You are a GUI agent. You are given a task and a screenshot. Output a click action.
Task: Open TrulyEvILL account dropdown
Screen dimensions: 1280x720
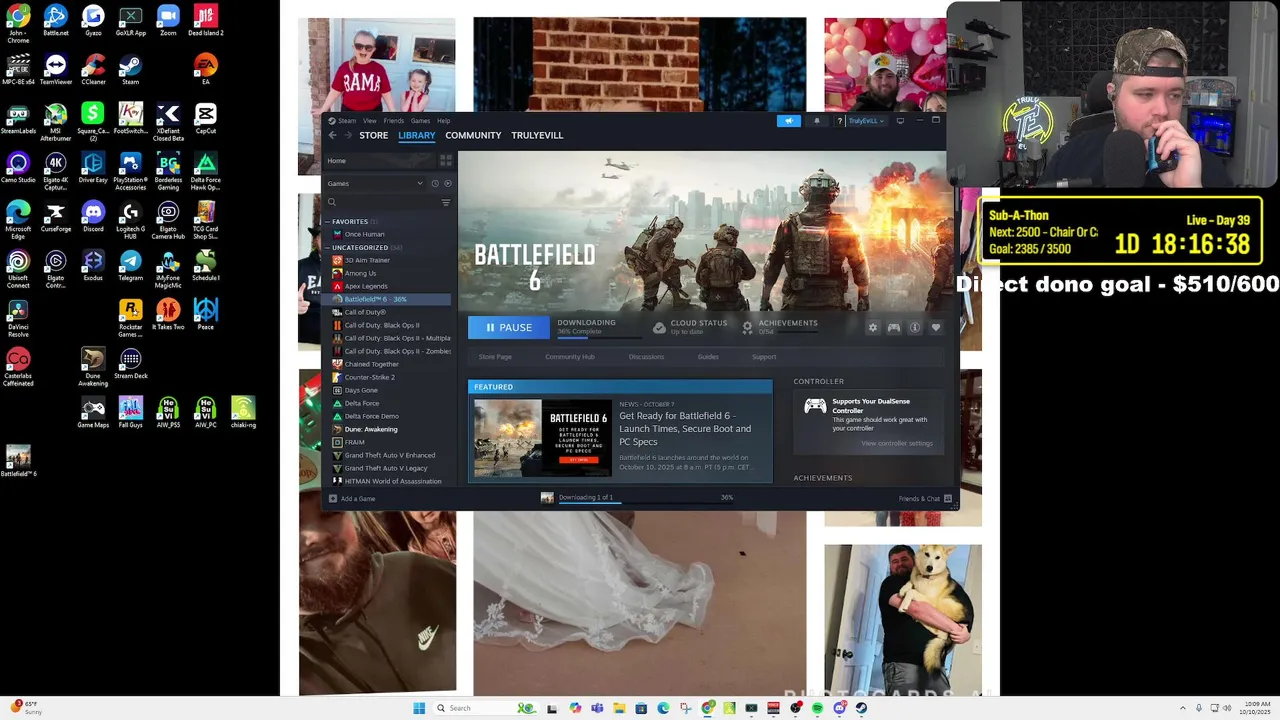tap(866, 121)
